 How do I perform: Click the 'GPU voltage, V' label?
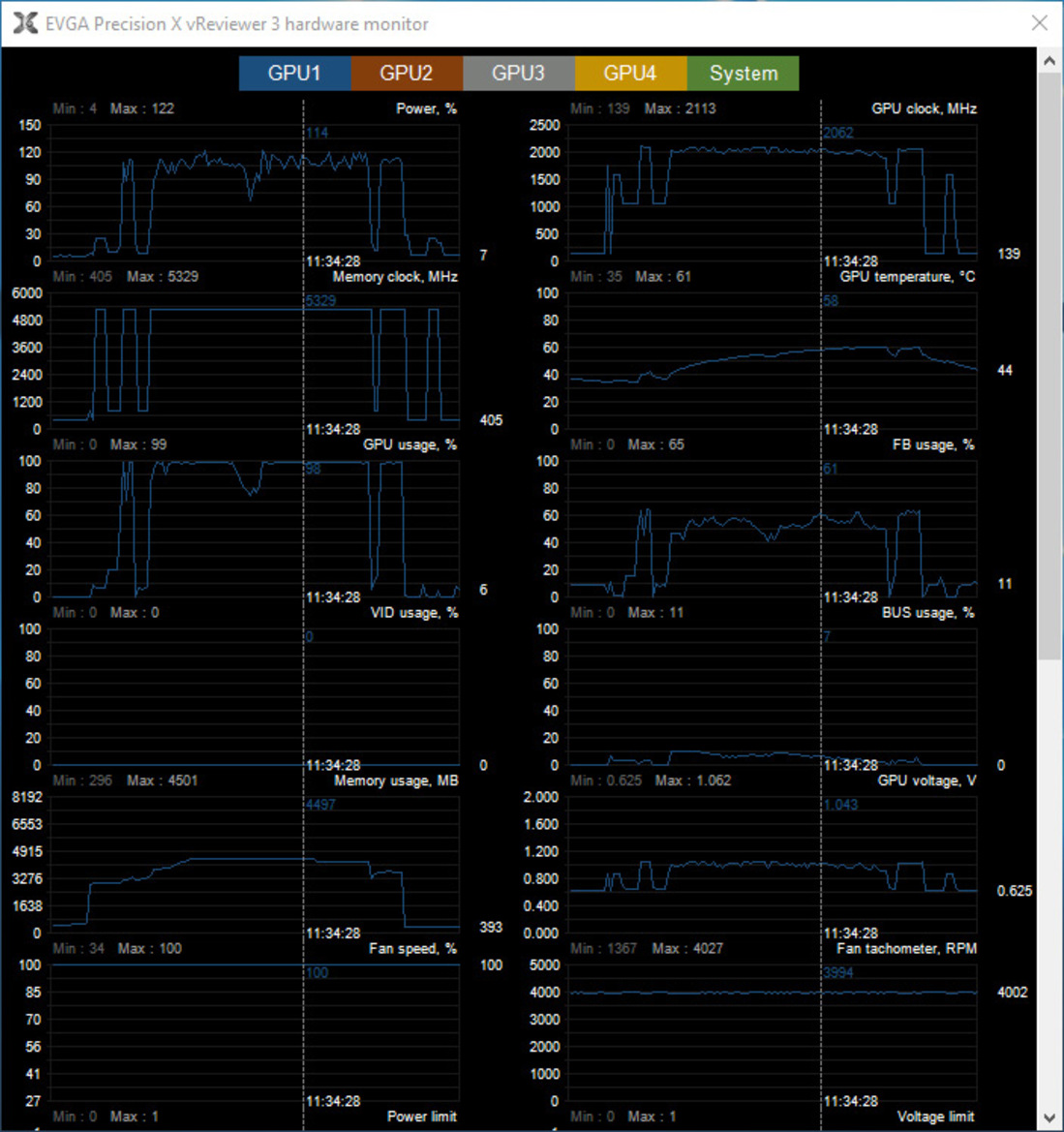(x=927, y=781)
